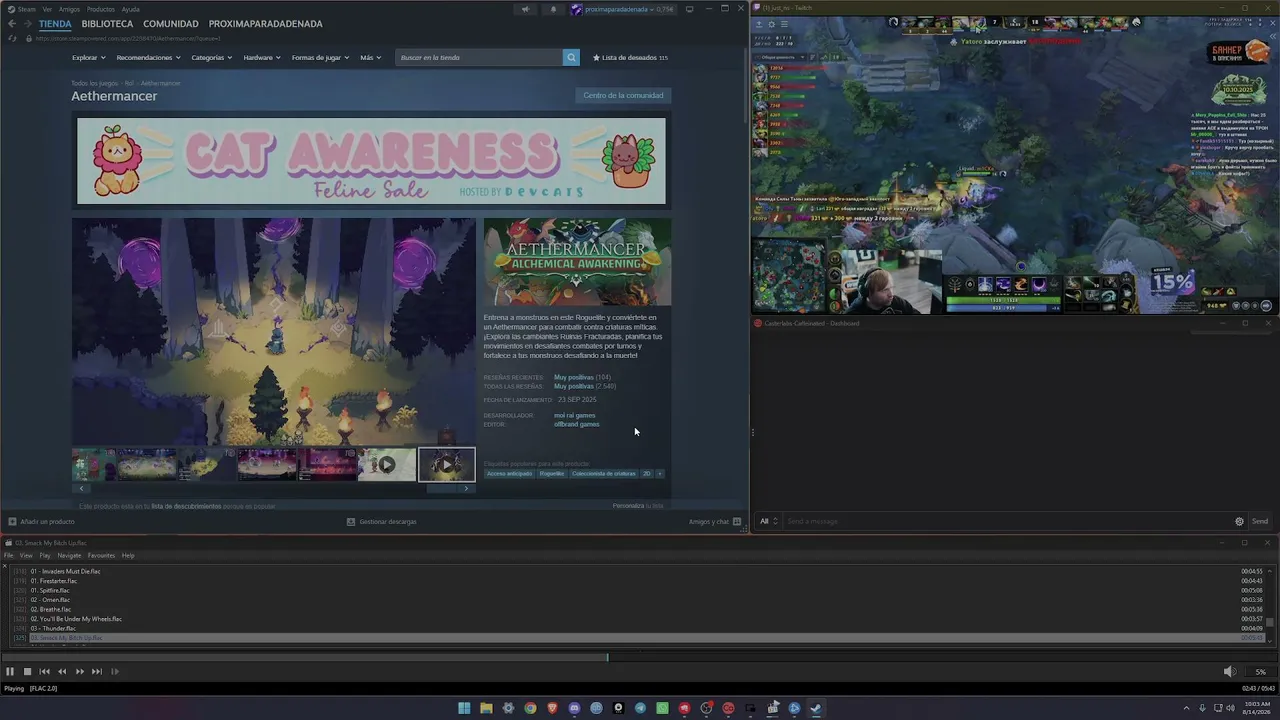Click the Steam store search magnifier
This screenshot has height=720, width=1280.
(x=571, y=57)
